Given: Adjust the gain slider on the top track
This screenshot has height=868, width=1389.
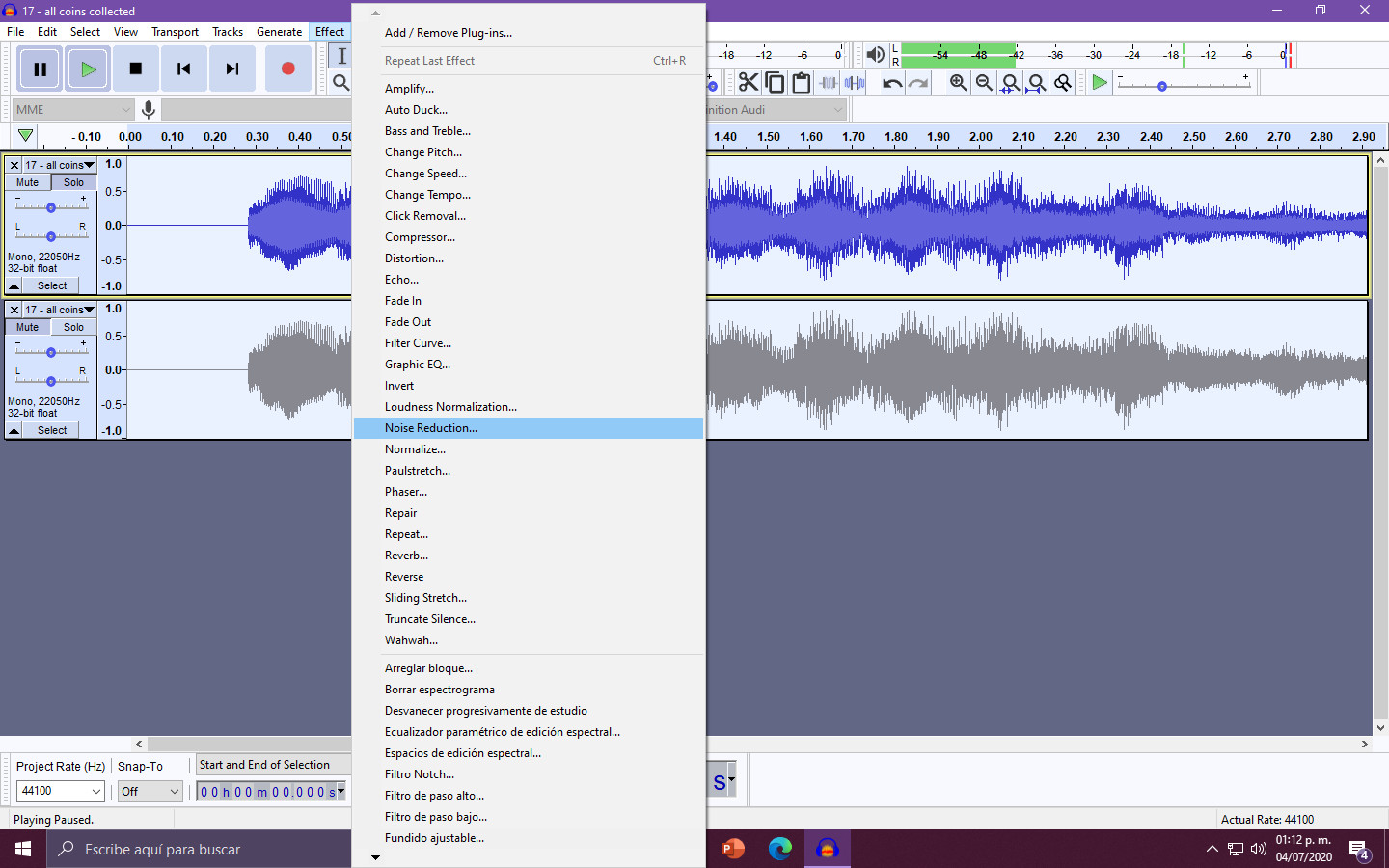Looking at the screenshot, I should tap(51, 205).
